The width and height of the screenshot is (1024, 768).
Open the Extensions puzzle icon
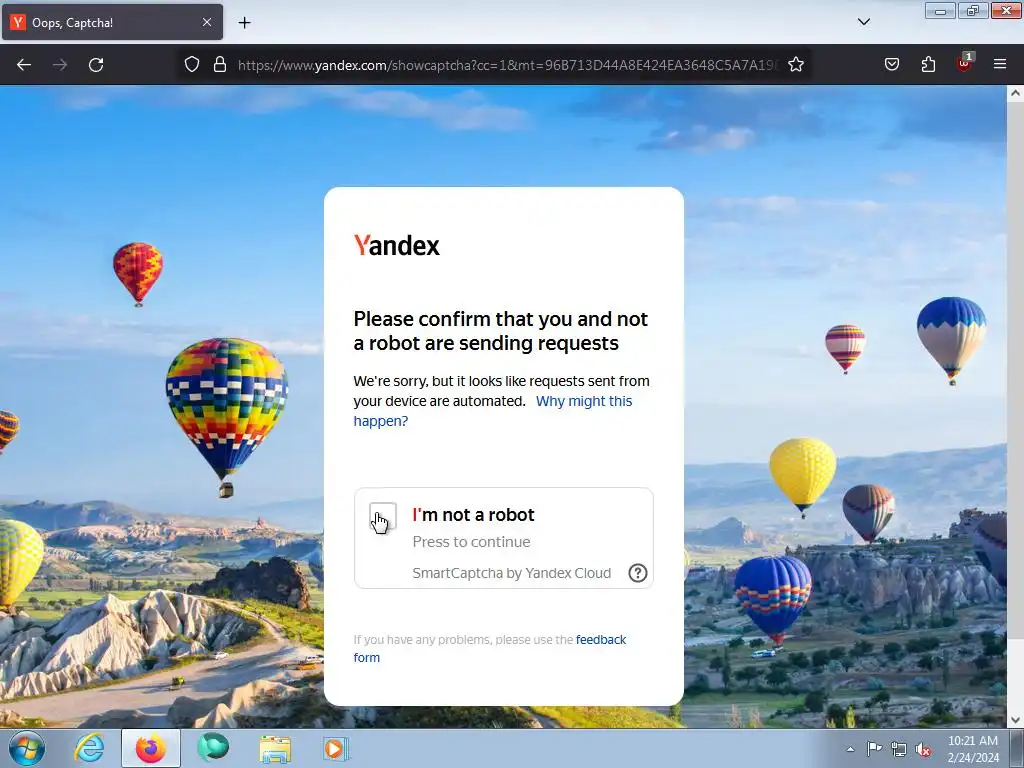(x=928, y=64)
